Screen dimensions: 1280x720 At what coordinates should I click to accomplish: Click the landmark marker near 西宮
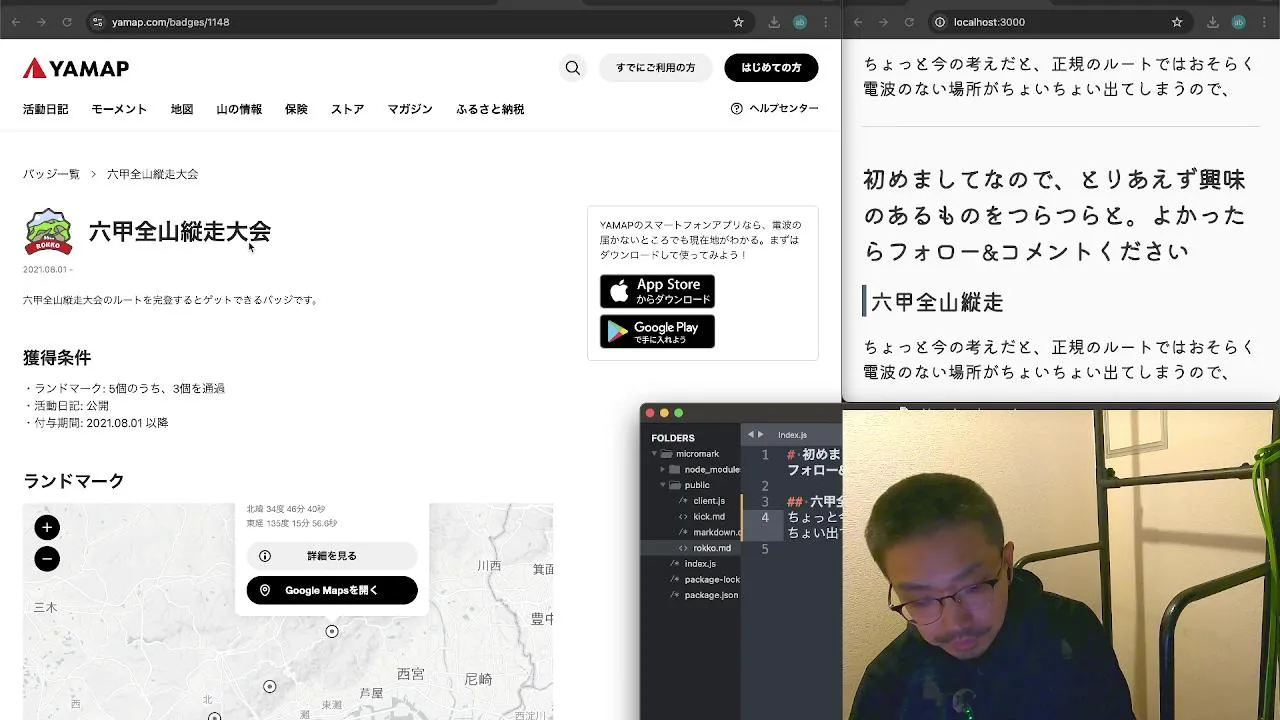point(332,631)
